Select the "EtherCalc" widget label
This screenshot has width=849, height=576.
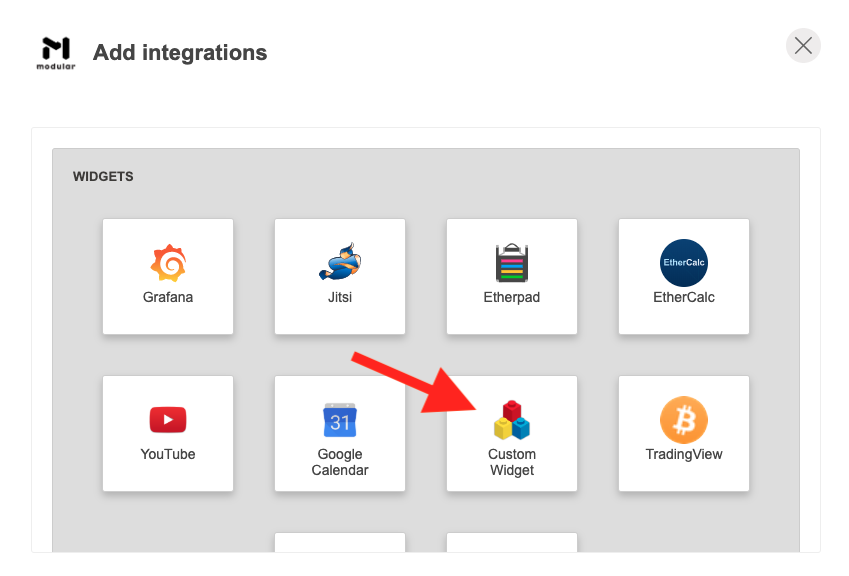tap(684, 297)
